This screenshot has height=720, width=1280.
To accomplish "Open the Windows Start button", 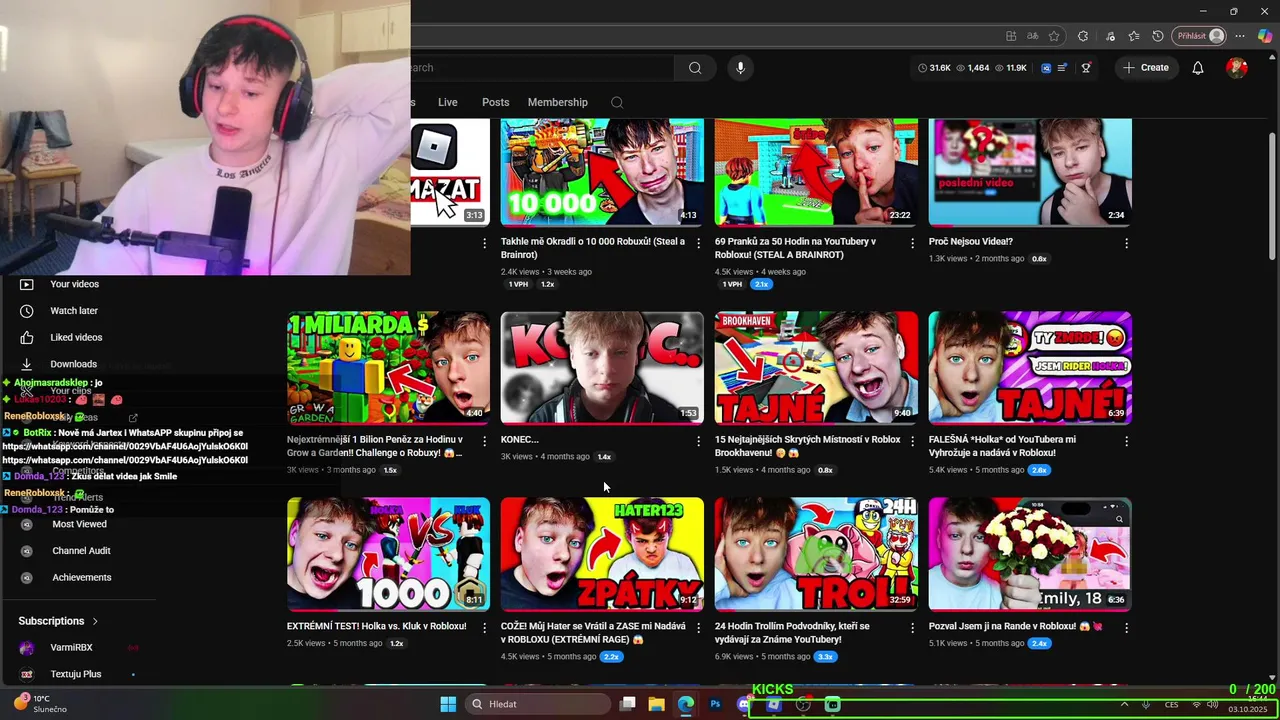I will 448,704.
